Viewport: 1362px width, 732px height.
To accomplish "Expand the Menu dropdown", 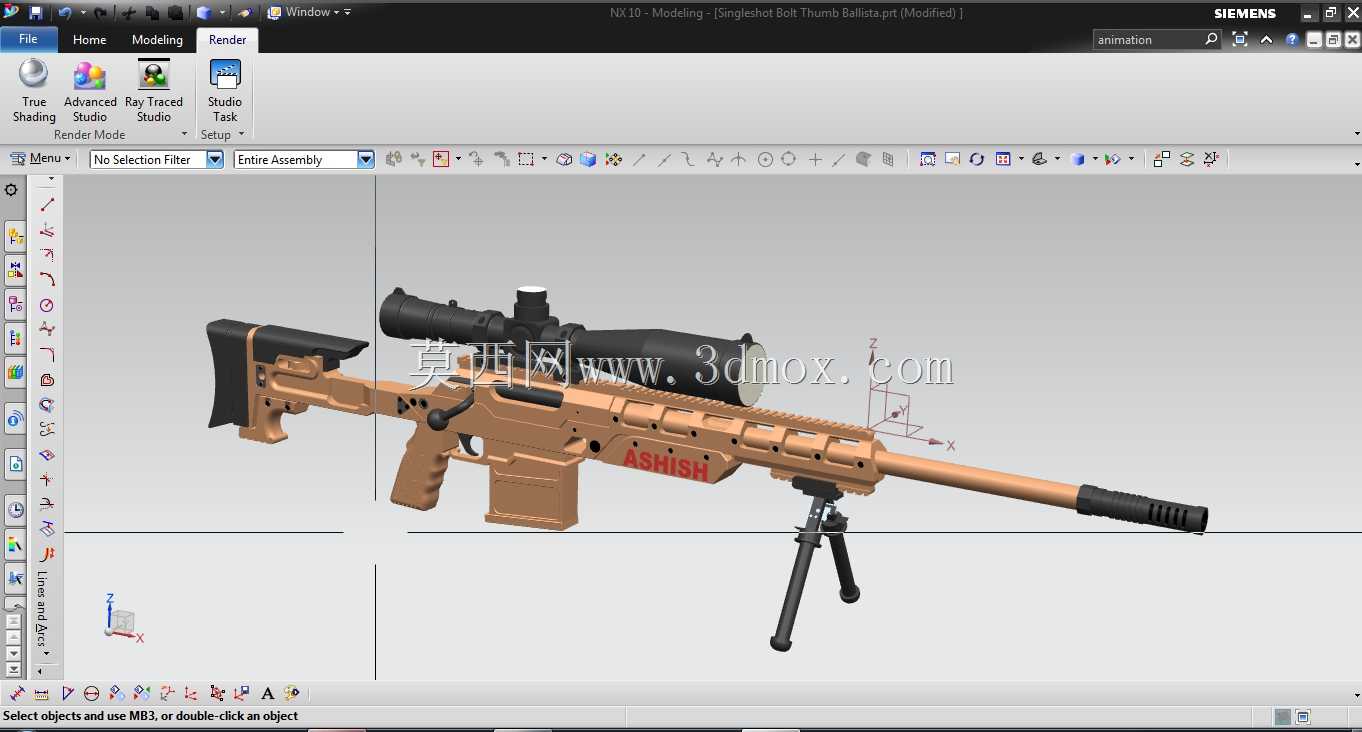I will [x=41, y=158].
